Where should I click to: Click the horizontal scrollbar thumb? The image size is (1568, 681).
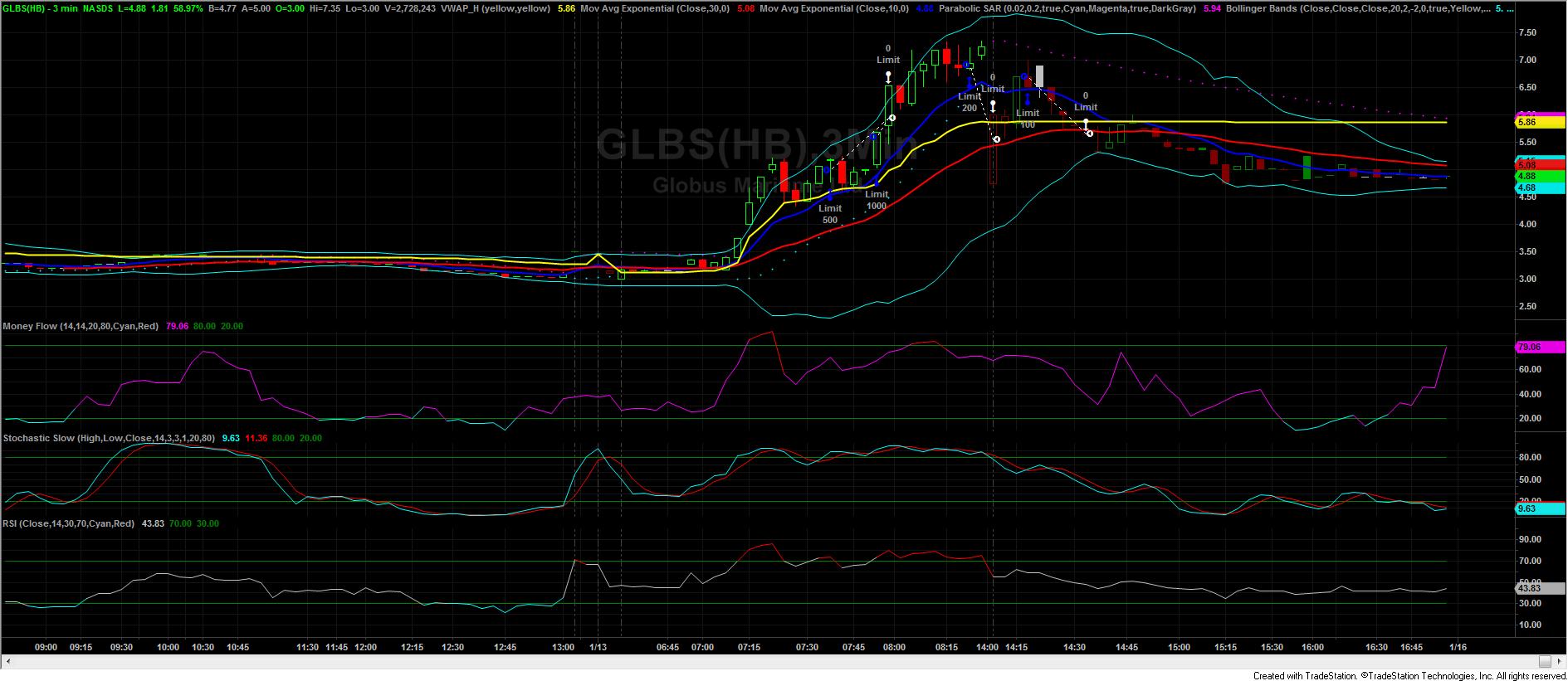click(x=1545, y=661)
